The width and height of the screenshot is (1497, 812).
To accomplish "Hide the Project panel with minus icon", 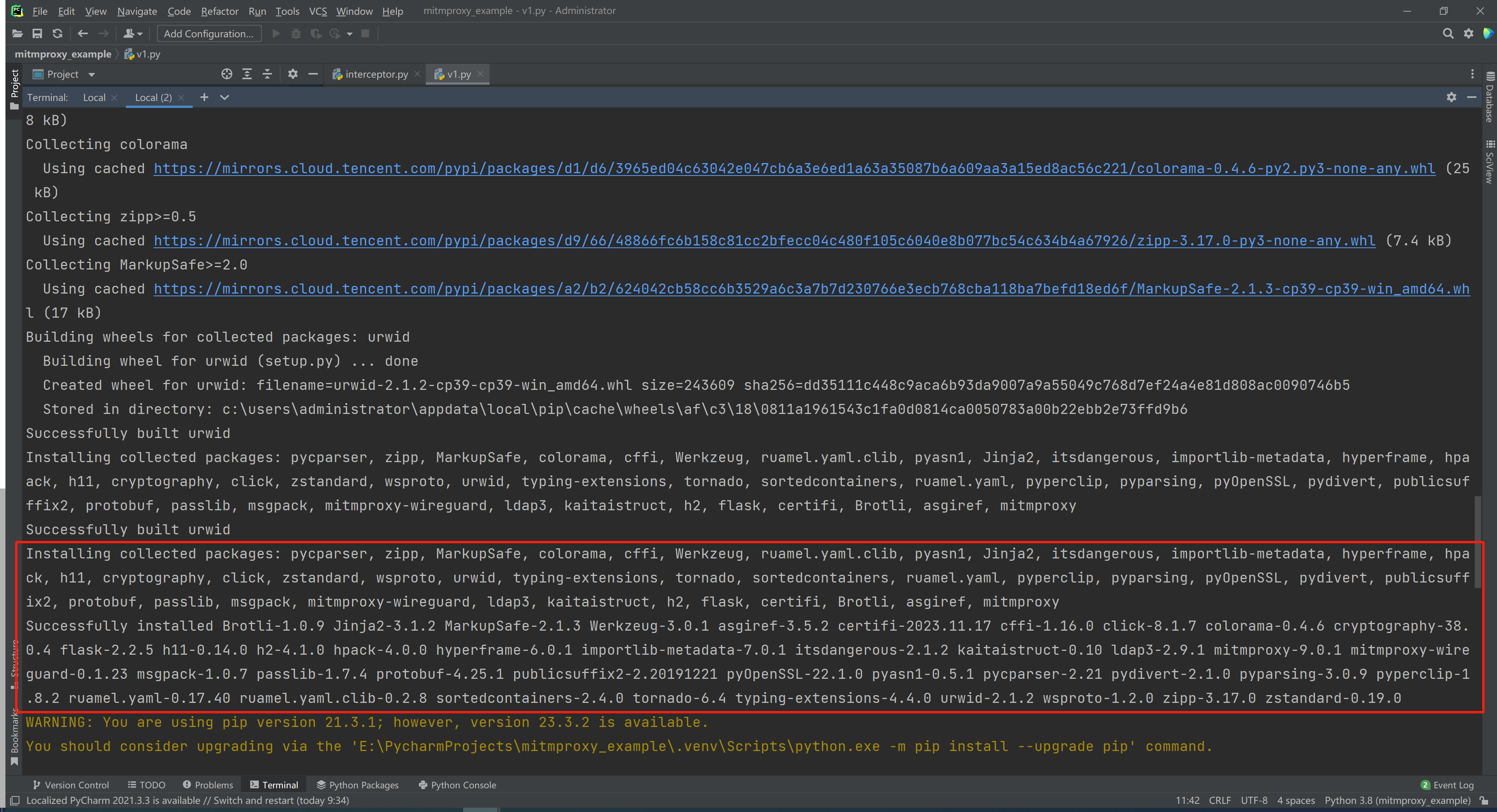I will click(x=313, y=74).
